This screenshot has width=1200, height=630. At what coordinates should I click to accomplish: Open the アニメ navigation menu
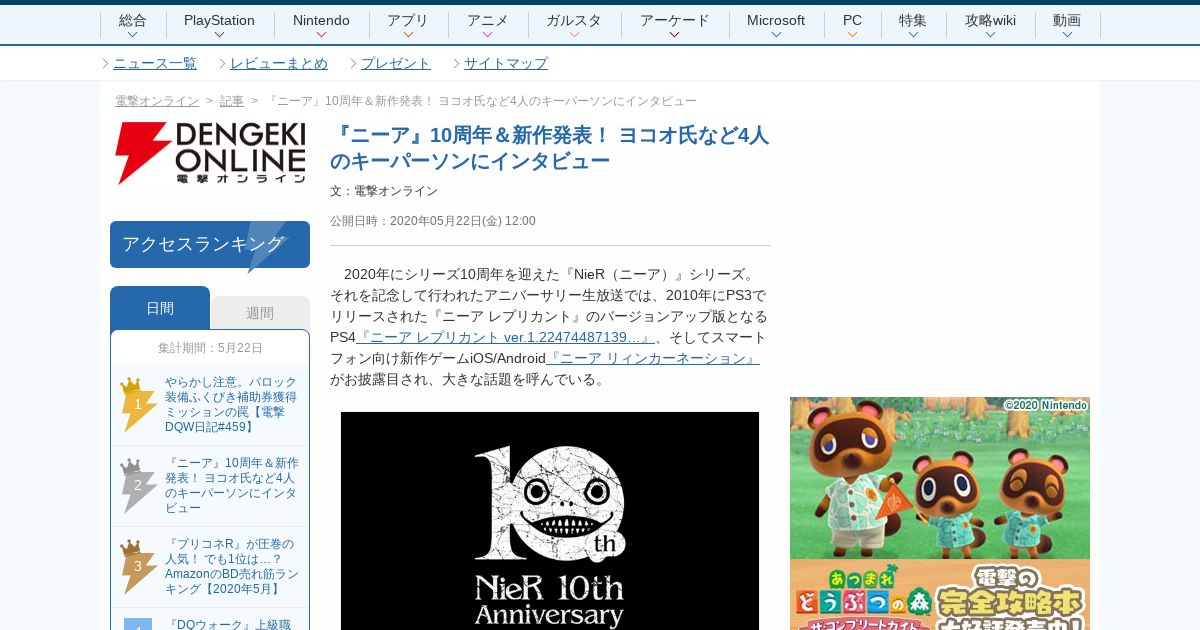pos(488,21)
